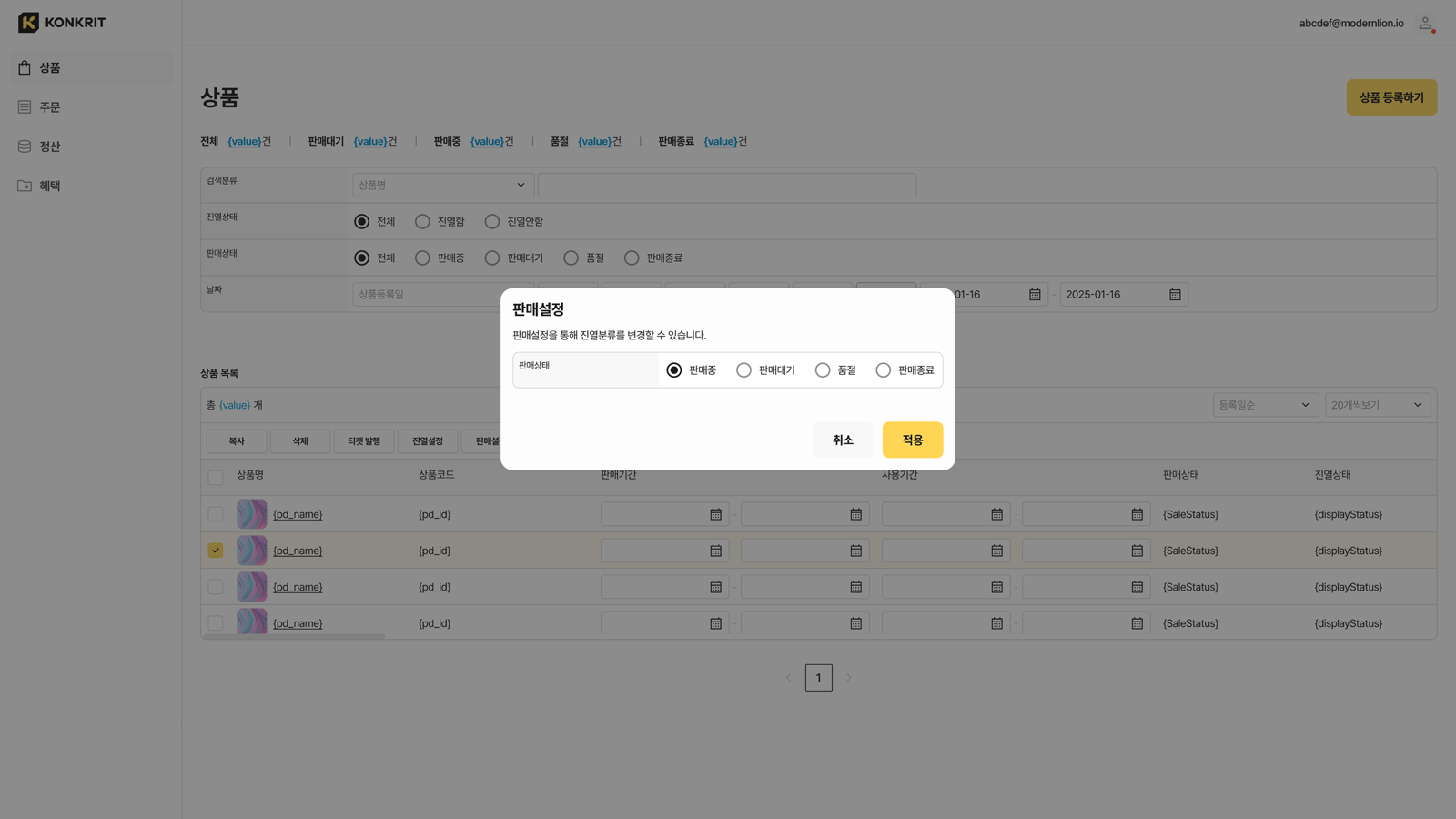The image size is (1456, 819).
Task: Click the first row product thumbnail
Action: click(x=252, y=514)
